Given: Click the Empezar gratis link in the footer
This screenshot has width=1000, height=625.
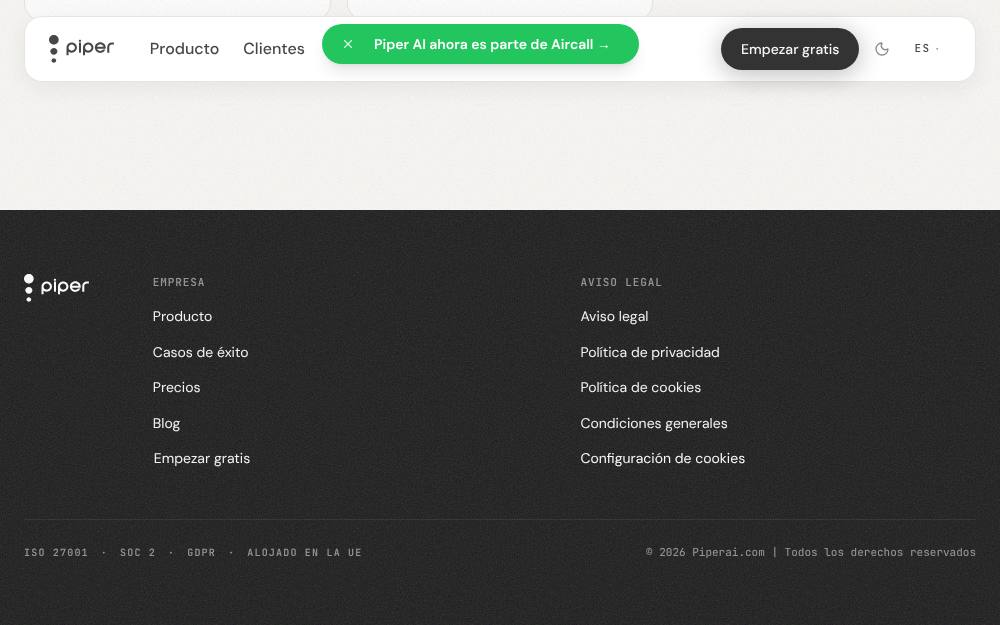Looking at the screenshot, I should (202, 459).
